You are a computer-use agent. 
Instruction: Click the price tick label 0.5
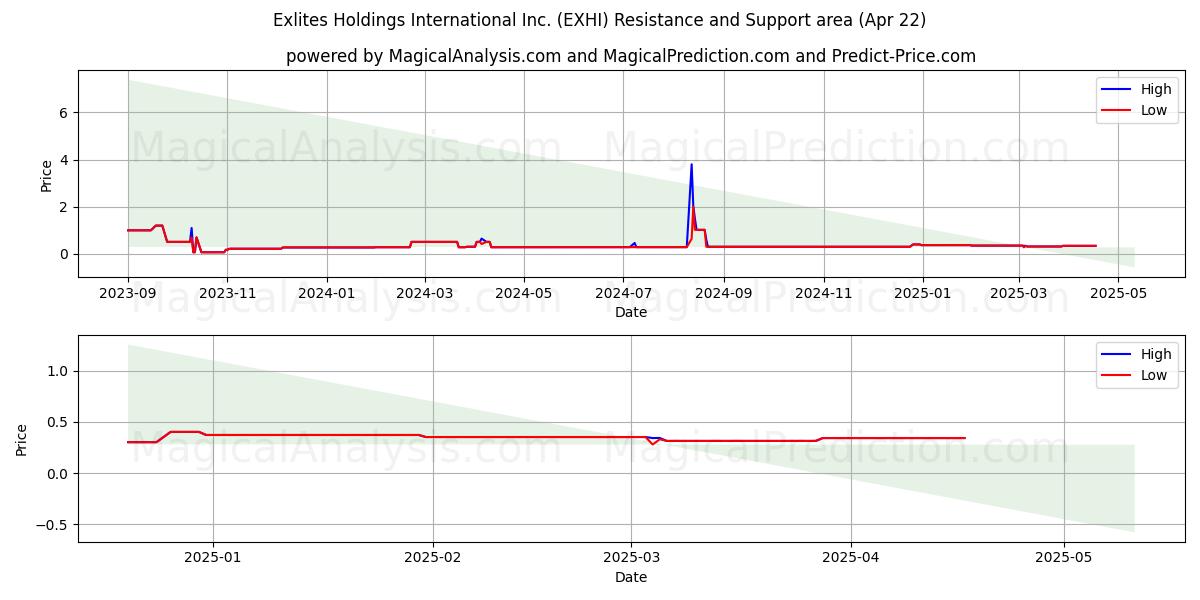[60, 422]
